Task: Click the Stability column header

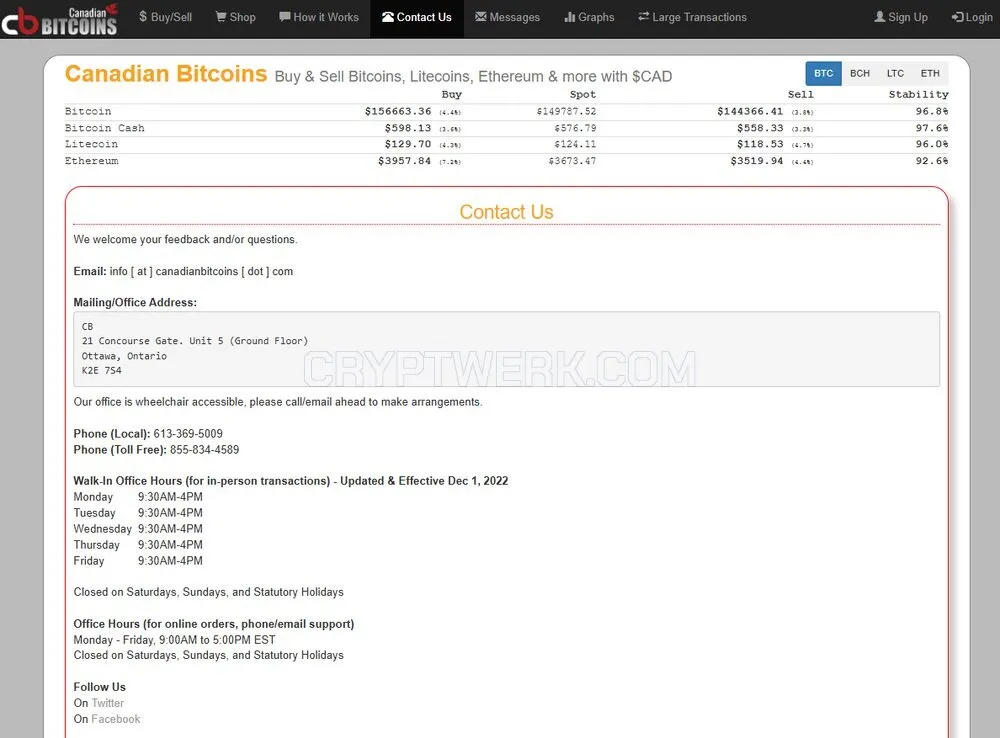Action: point(918,94)
